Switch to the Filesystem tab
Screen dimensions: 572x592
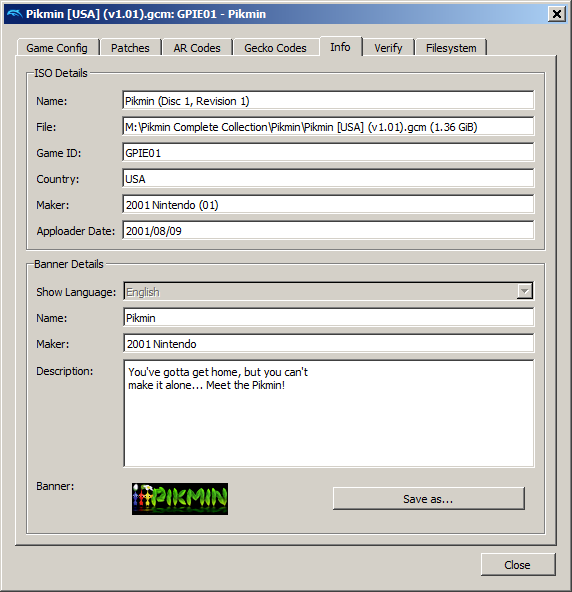451,48
